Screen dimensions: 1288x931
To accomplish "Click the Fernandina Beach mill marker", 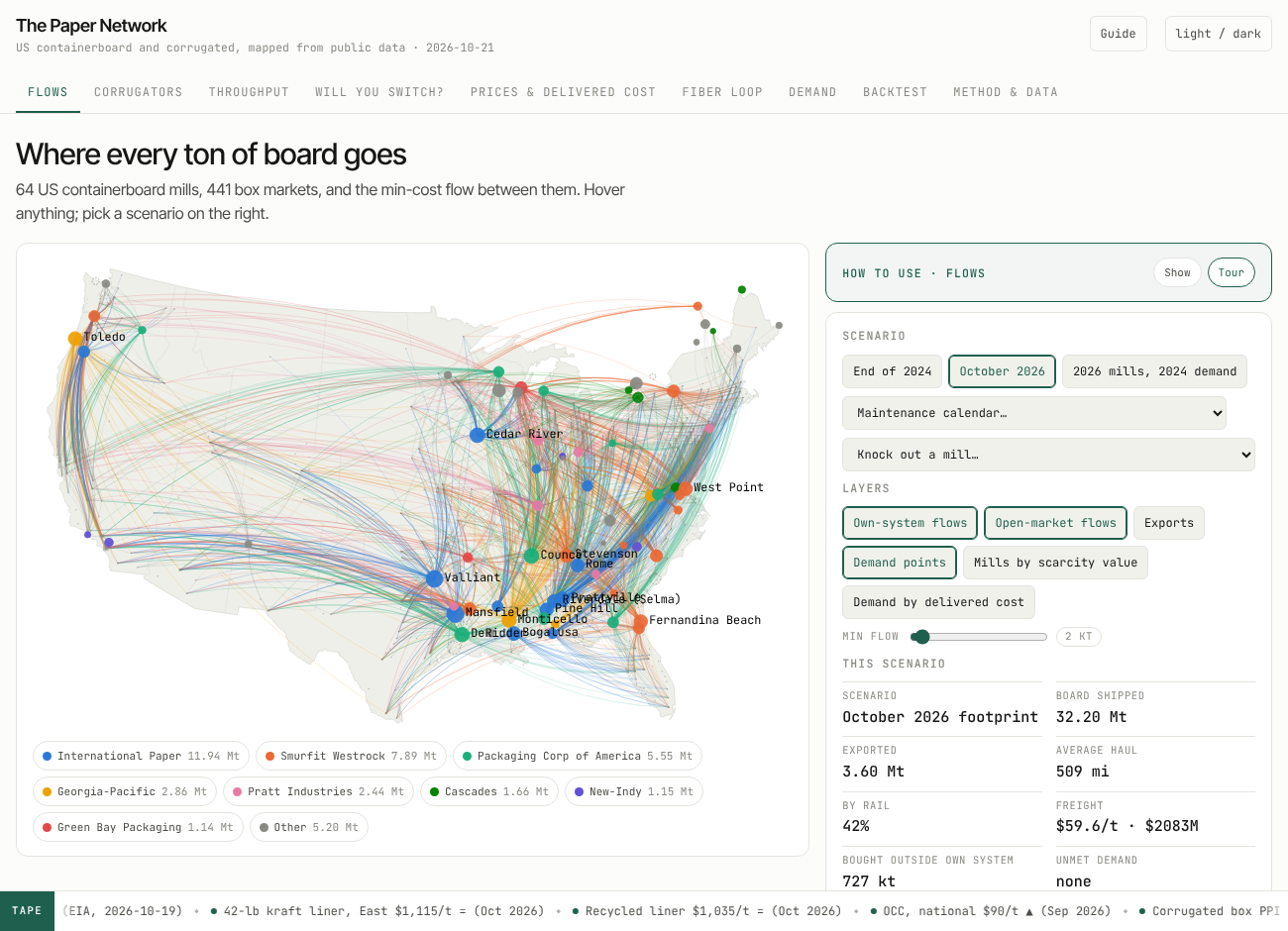I will tap(640, 621).
